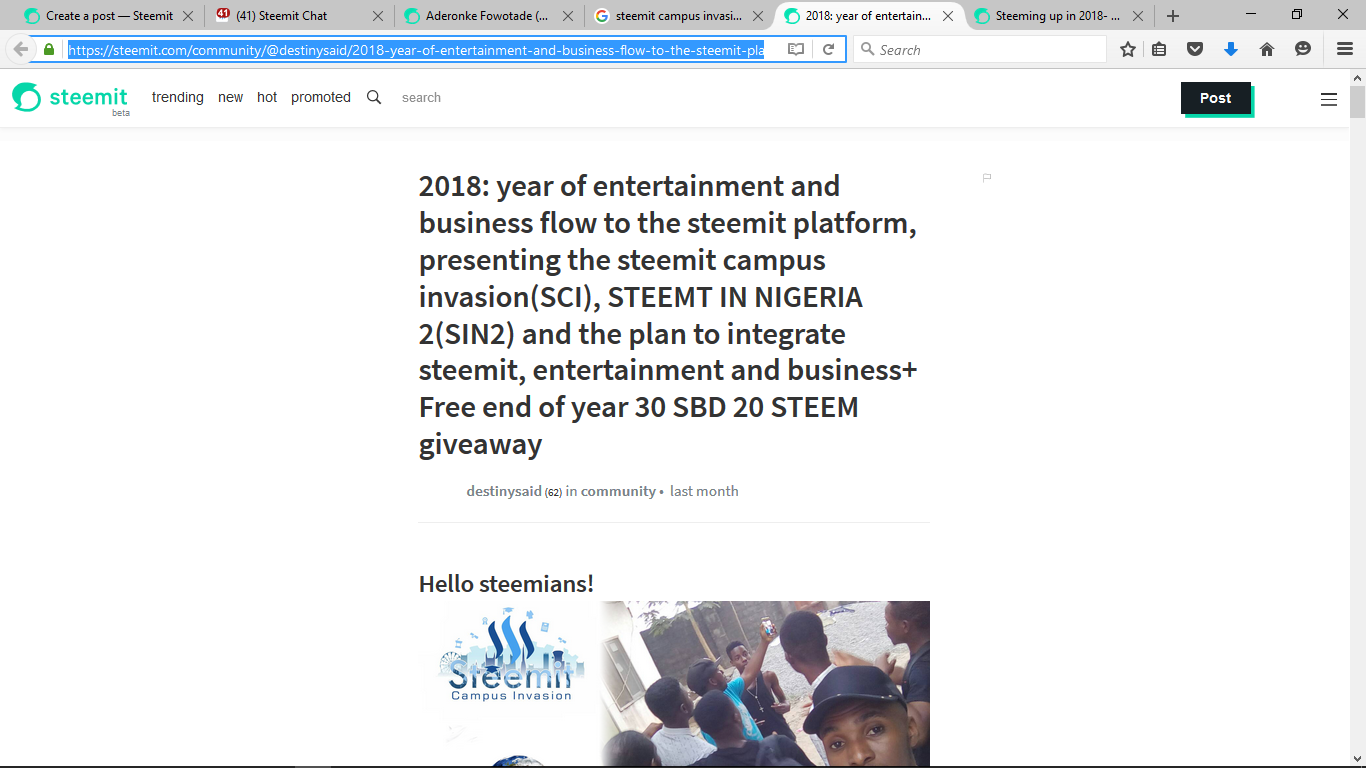Open the downloads arrow icon

point(1231,49)
